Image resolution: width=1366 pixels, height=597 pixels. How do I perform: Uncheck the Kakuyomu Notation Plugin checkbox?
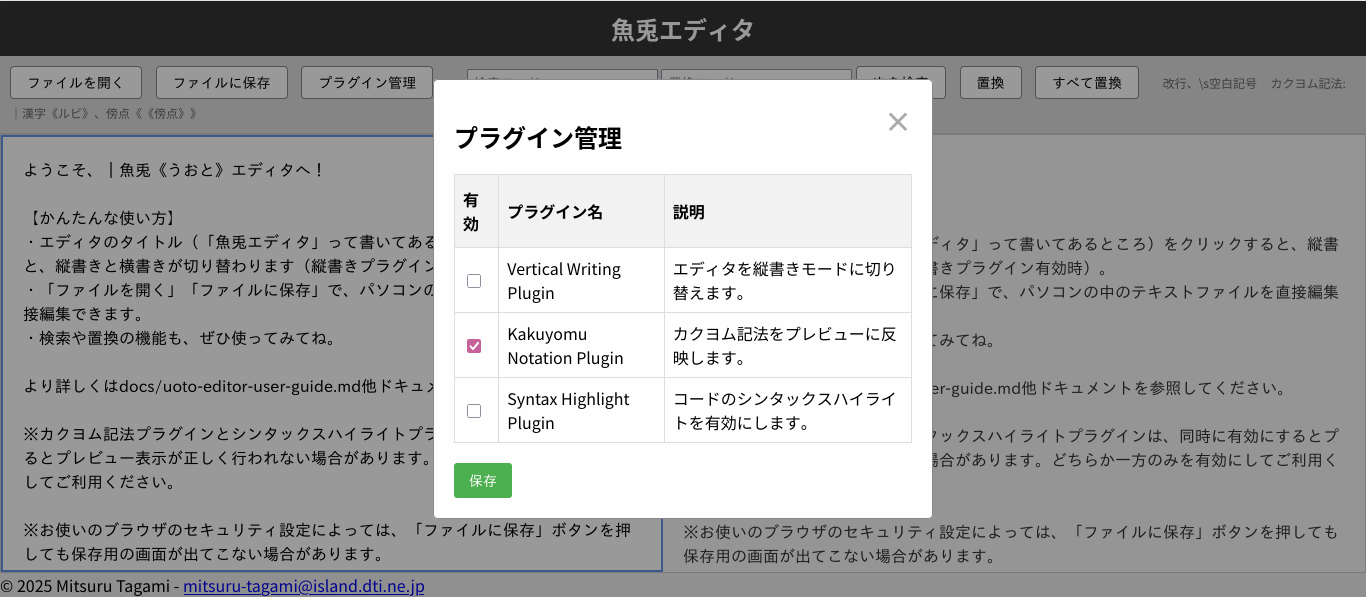(474, 346)
